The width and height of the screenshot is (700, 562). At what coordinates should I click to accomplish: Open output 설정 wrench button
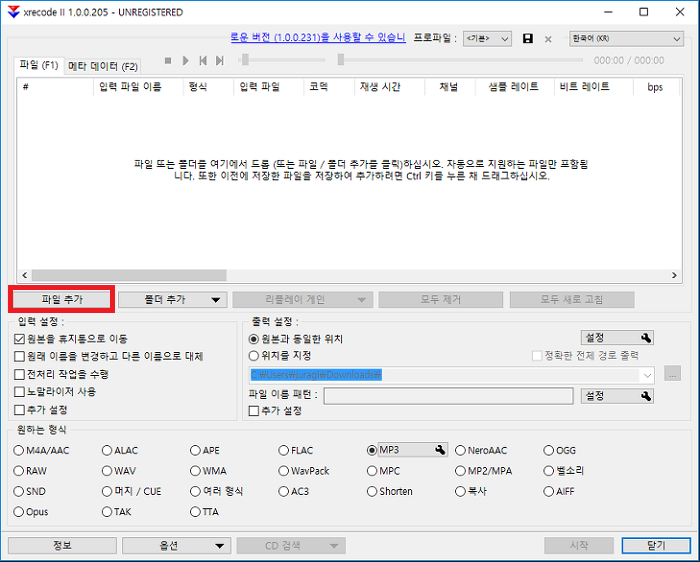617,338
